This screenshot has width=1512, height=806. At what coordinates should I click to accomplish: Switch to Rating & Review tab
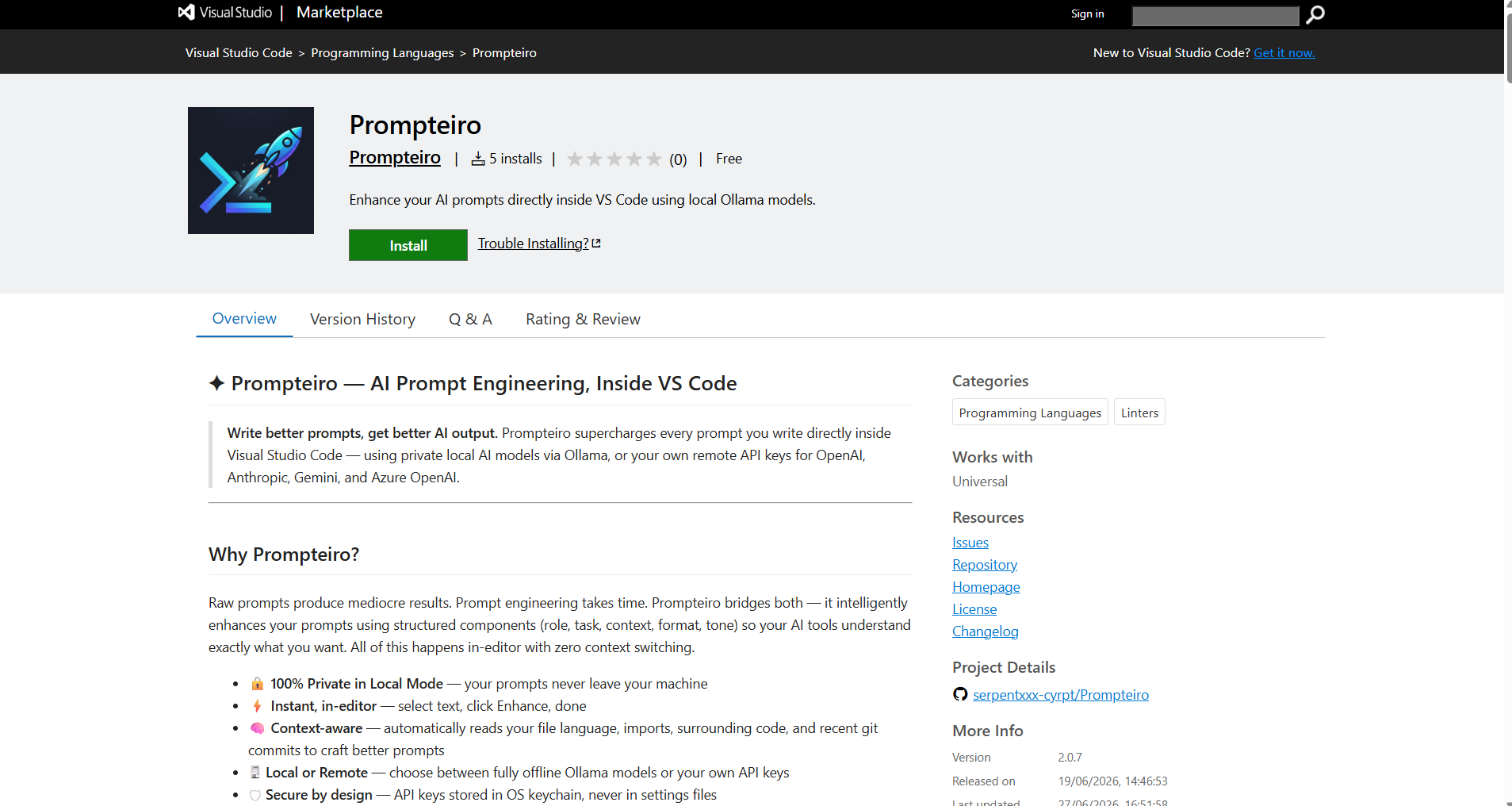click(583, 319)
